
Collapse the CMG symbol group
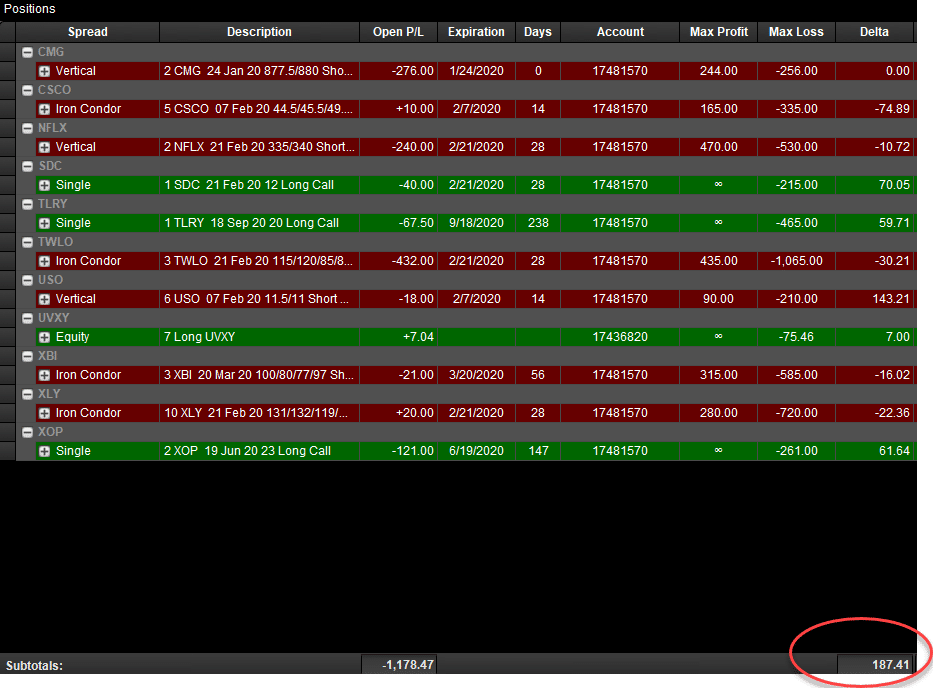coord(27,52)
